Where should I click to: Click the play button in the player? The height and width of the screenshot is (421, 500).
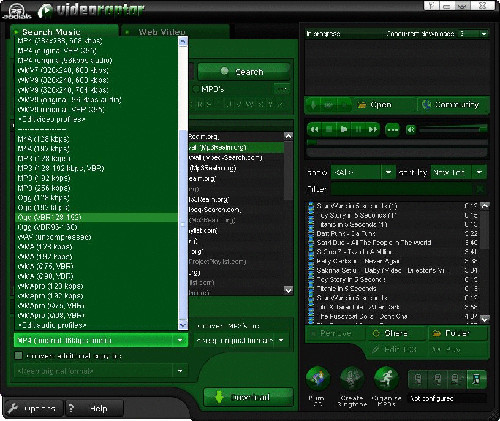tap(344, 129)
